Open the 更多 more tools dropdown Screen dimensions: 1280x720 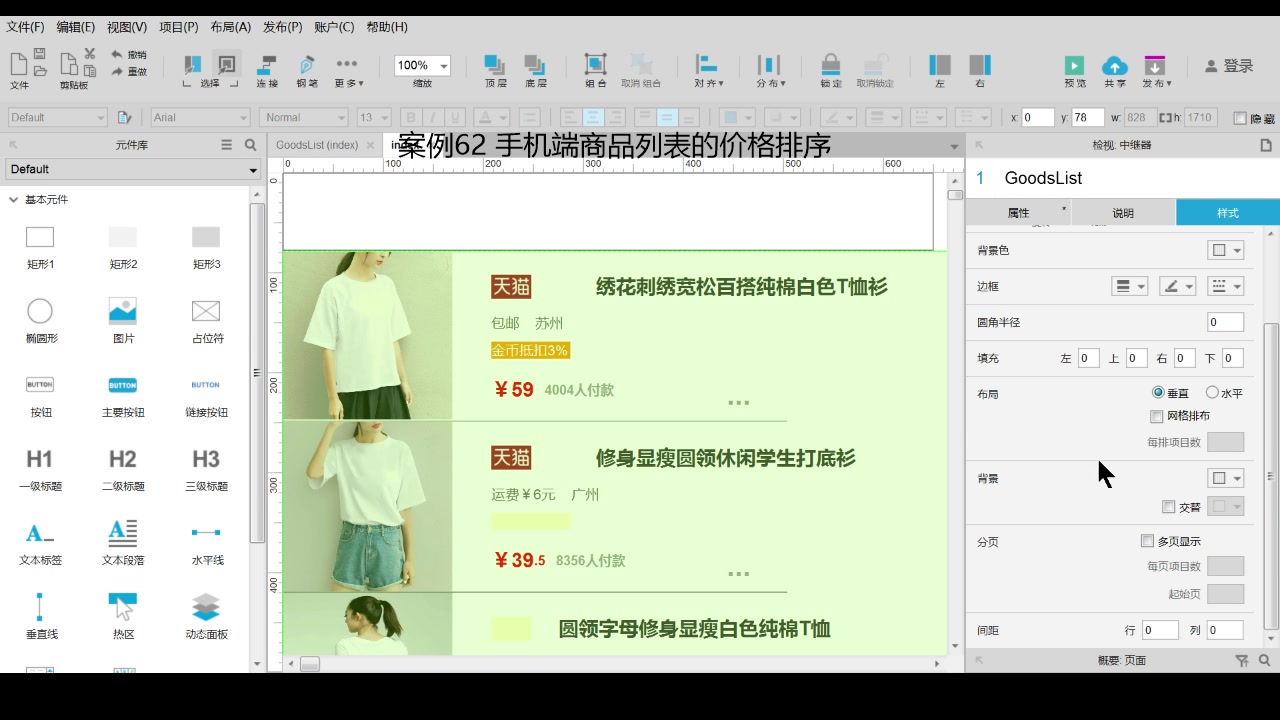pyautogui.click(x=348, y=70)
